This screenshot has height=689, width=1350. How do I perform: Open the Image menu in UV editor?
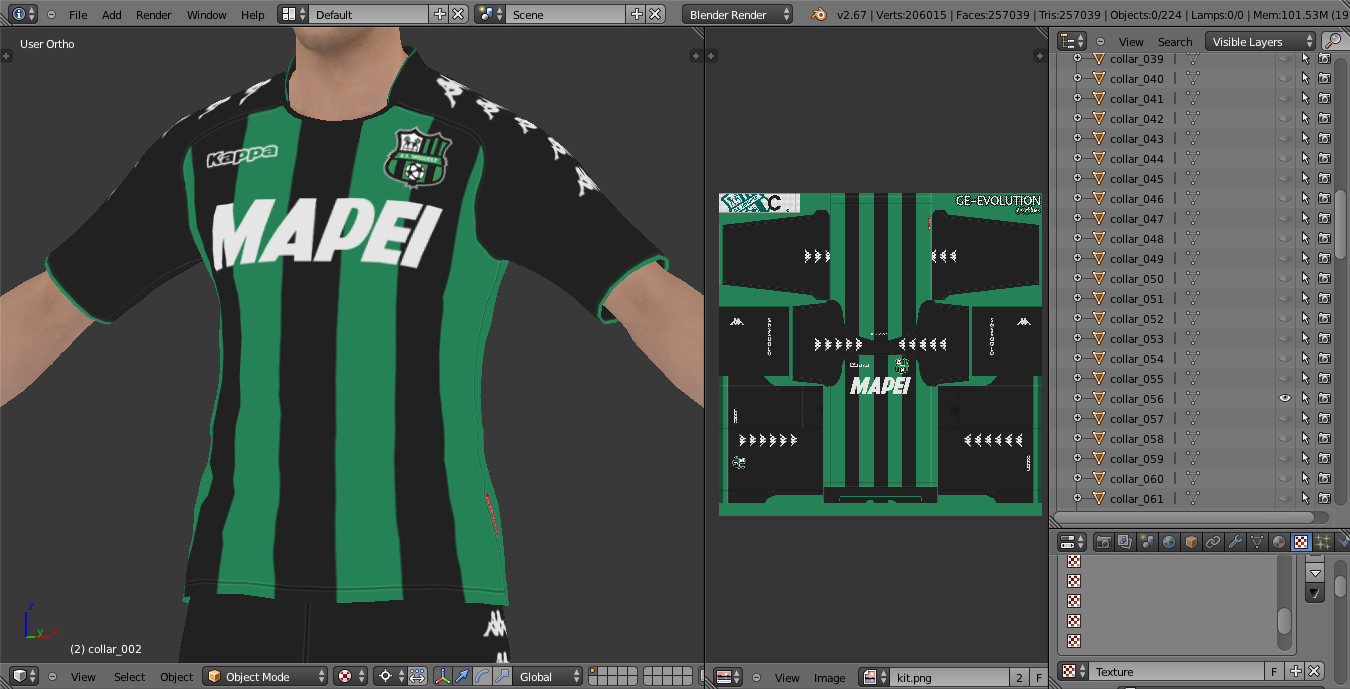tap(829, 678)
